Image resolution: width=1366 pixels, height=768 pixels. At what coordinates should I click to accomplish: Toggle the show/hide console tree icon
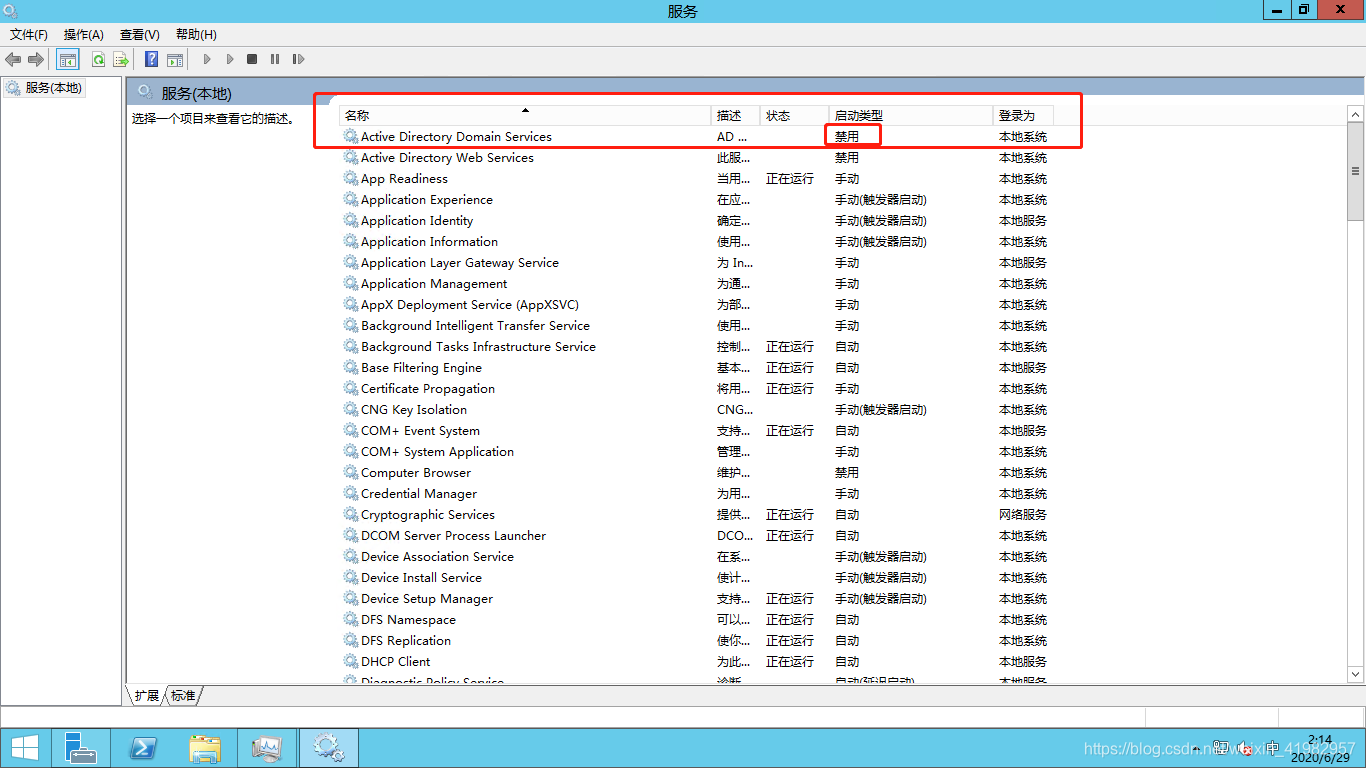(68, 60)
